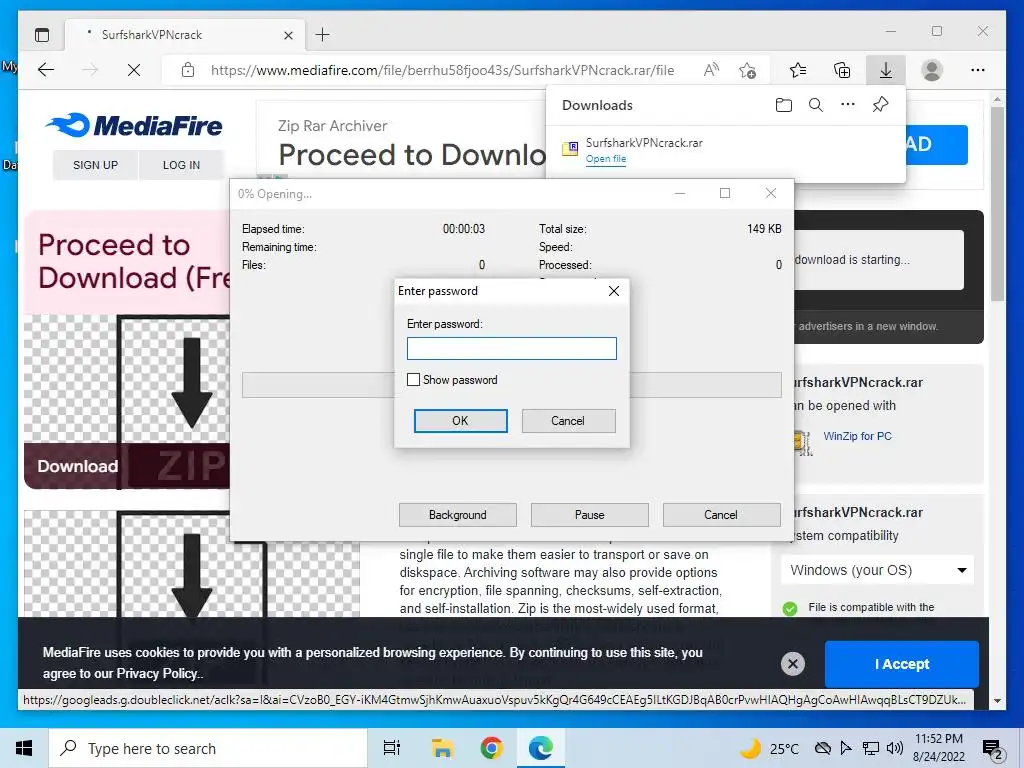
Task: Close the SurfsharkVPNcrack tab
Action: click(288, 35)
